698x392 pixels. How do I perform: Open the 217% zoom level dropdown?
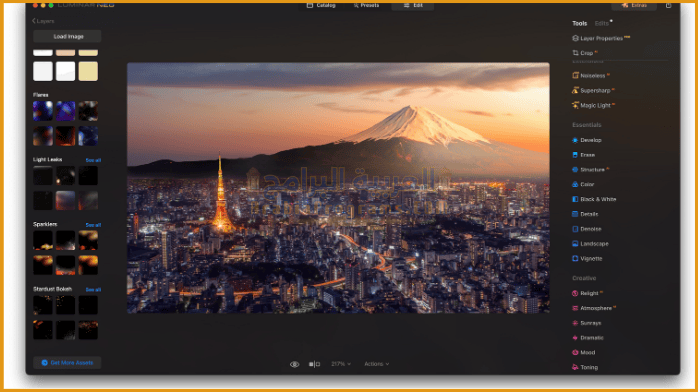point(341,364)
